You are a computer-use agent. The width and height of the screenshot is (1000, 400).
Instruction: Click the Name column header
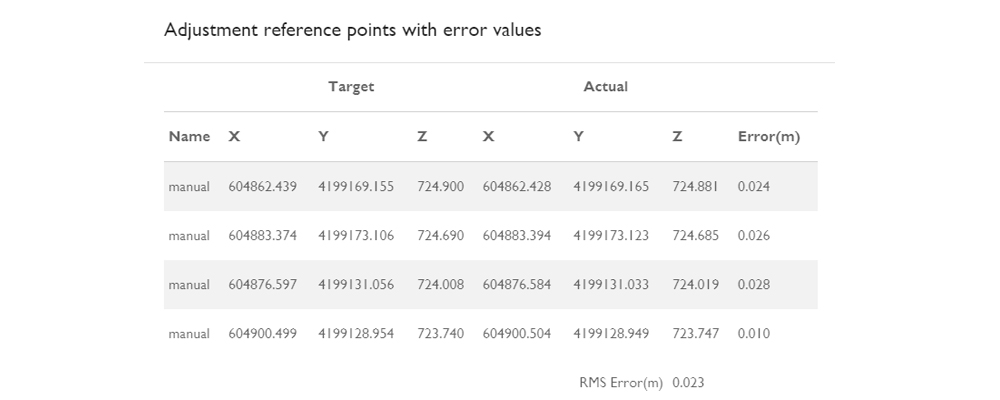(189, 136)
